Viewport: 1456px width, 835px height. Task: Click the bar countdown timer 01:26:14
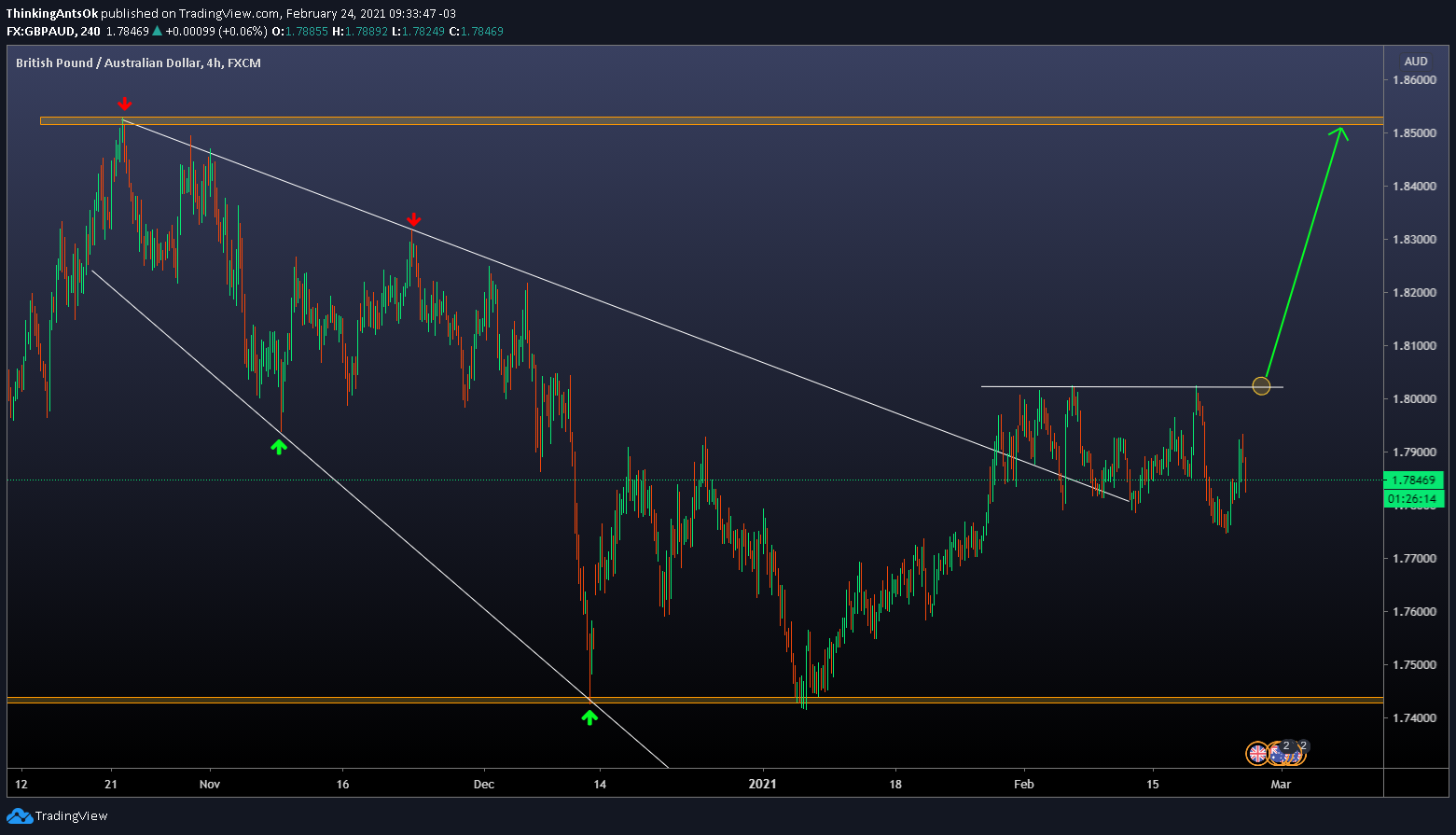(x=1414, y=499)
